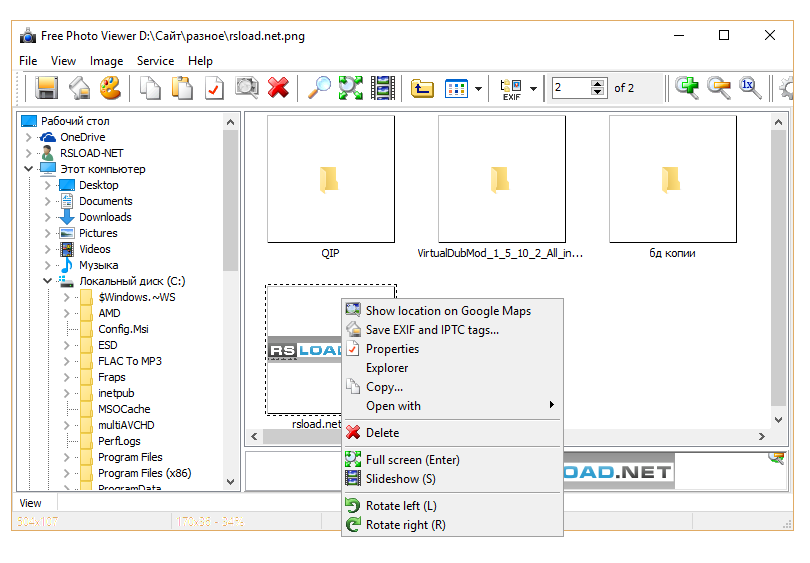Click the Save EXIF tags toolbar icon
Image resolution: width=810 pixels, height=563 pixels.
[80, 88]
